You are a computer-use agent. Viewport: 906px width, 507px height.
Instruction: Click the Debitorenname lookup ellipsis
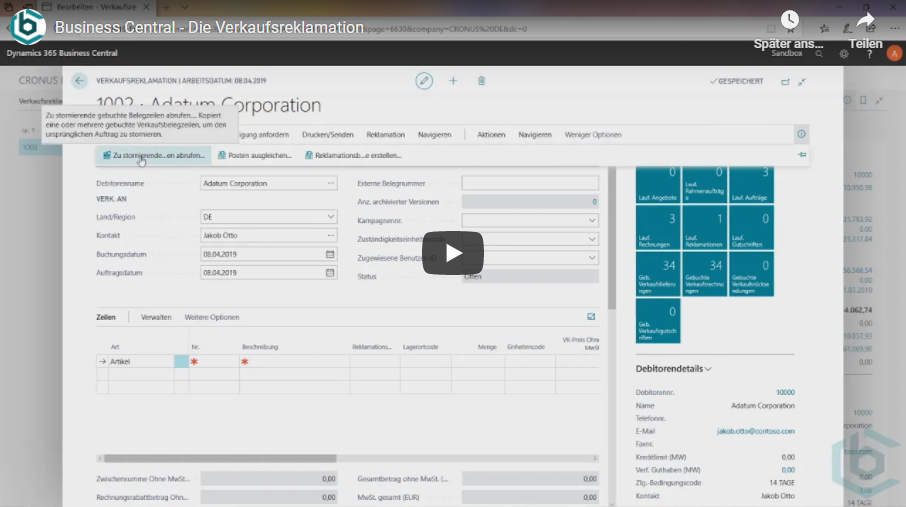click(x=331, y=183)
